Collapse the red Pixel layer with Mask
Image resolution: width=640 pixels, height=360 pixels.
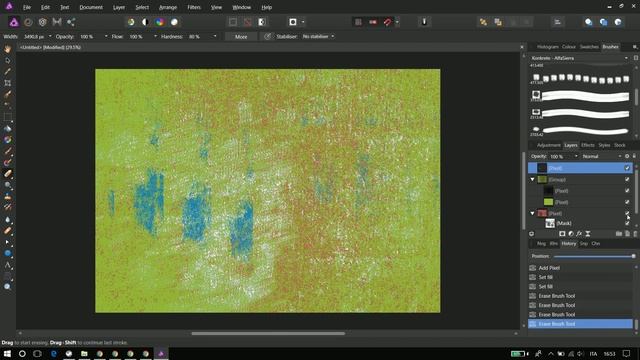pyautogui.click(x=532, y=213)
